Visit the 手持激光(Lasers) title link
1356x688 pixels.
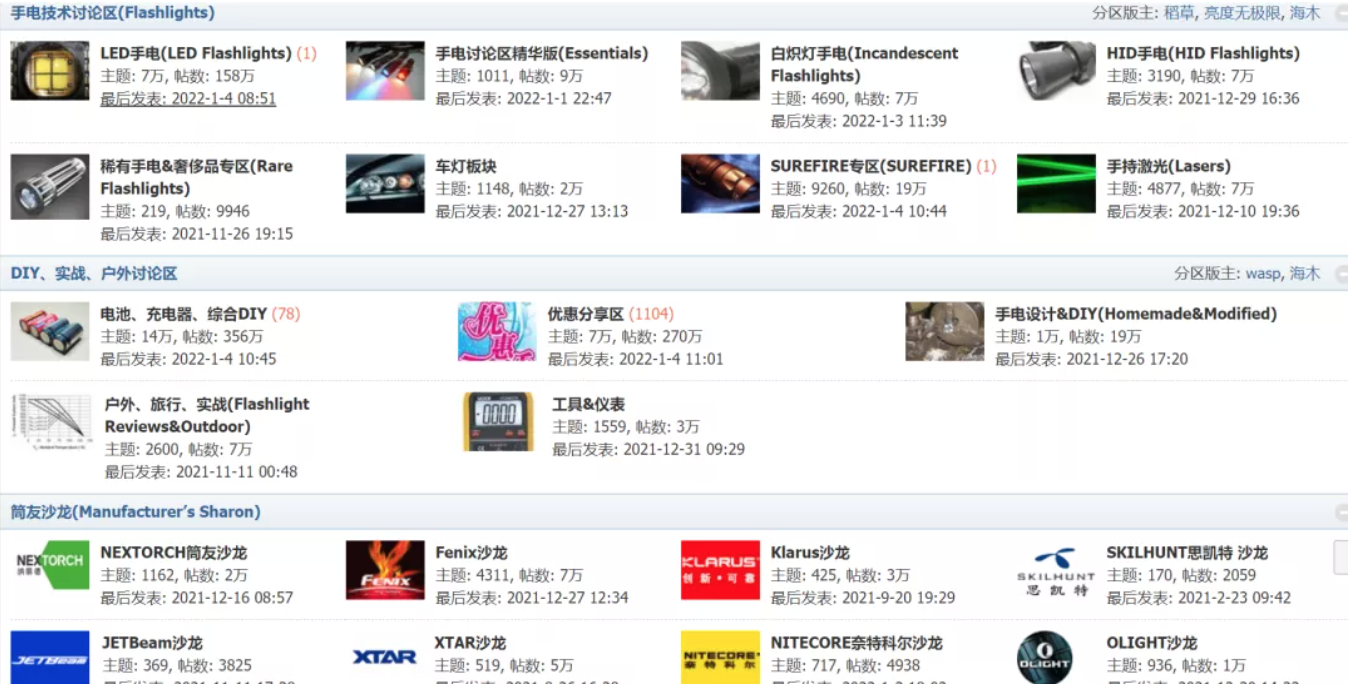pos(1169,166)
